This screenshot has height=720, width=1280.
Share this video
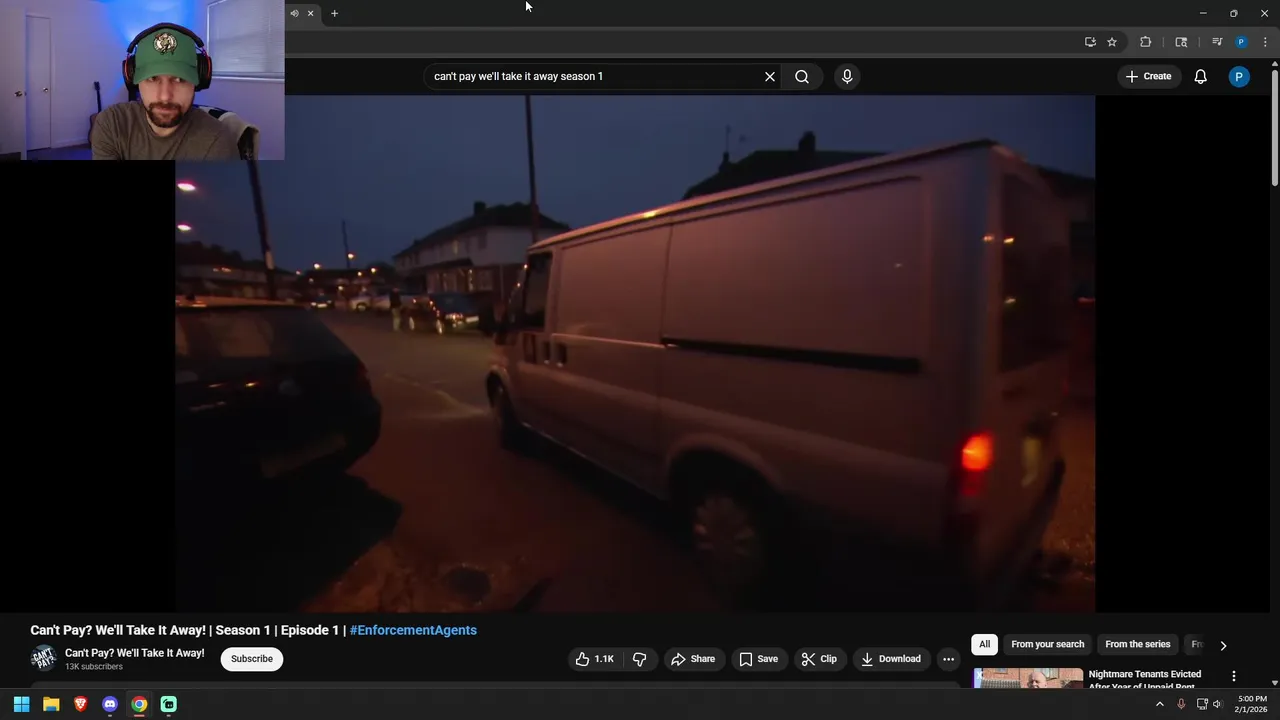pyautogui.click(x=693, y=659)
